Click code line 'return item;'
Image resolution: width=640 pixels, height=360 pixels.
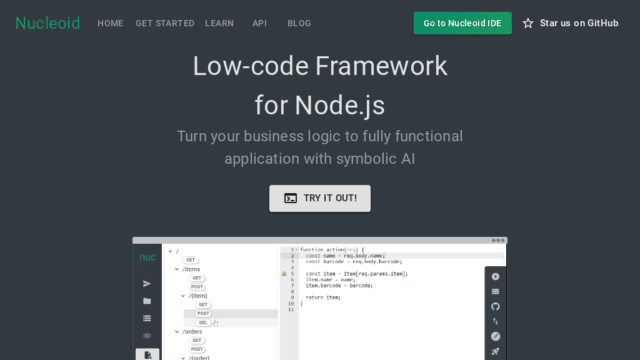[x=323, y=298]
